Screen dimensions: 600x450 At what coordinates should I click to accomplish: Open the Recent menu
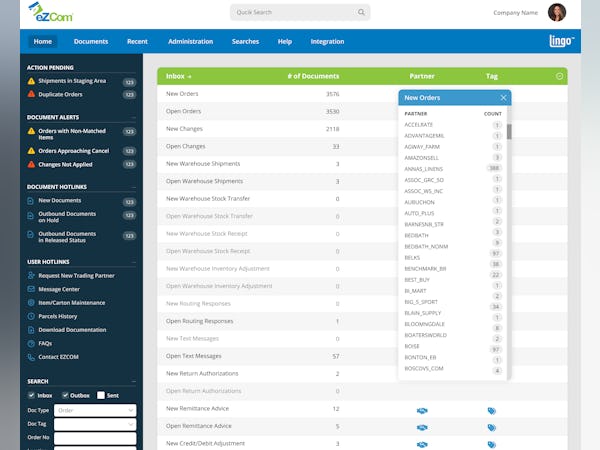[137, 41]
